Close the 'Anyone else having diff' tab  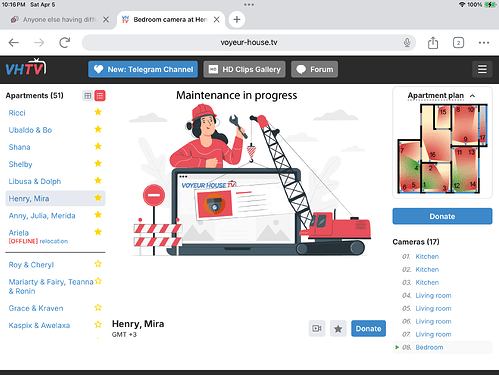106,20
